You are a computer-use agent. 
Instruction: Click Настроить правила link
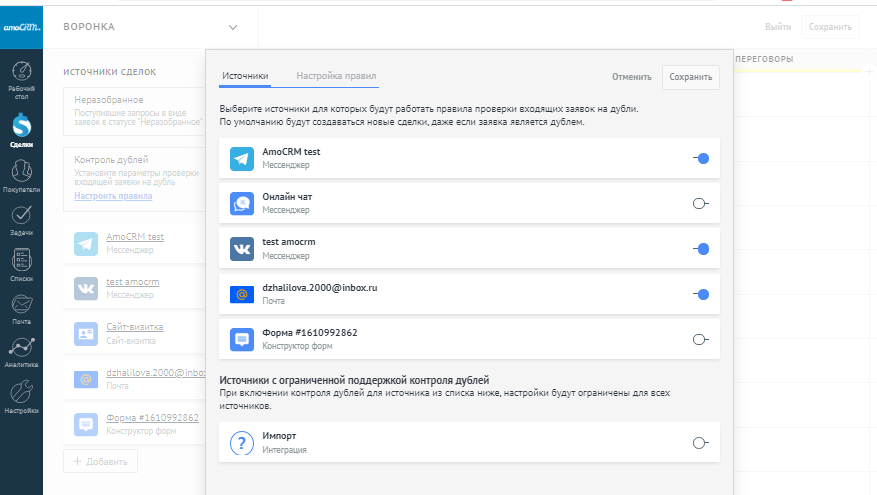tap(113, 196)
